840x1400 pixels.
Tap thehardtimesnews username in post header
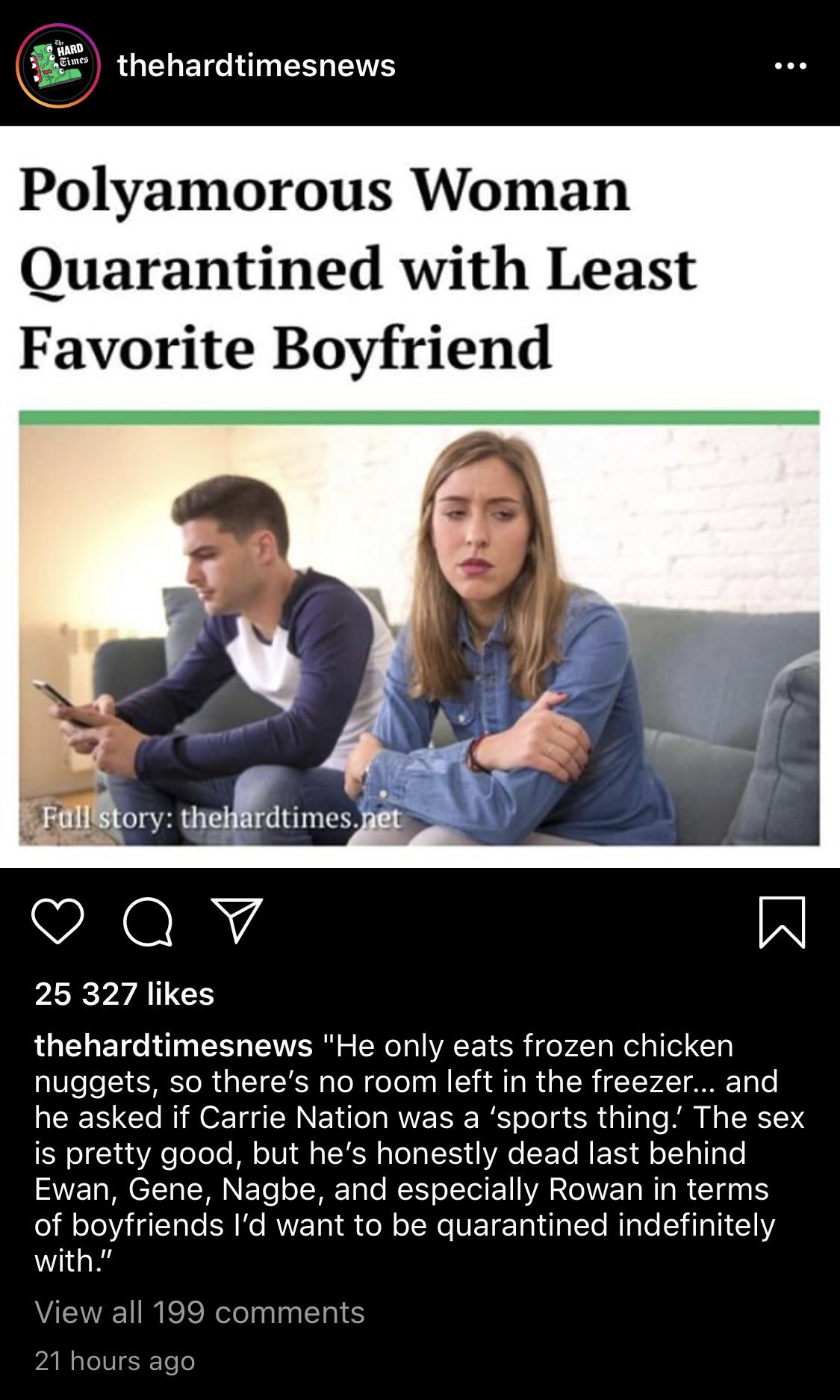pyautogui.click(x=257, y=66)
